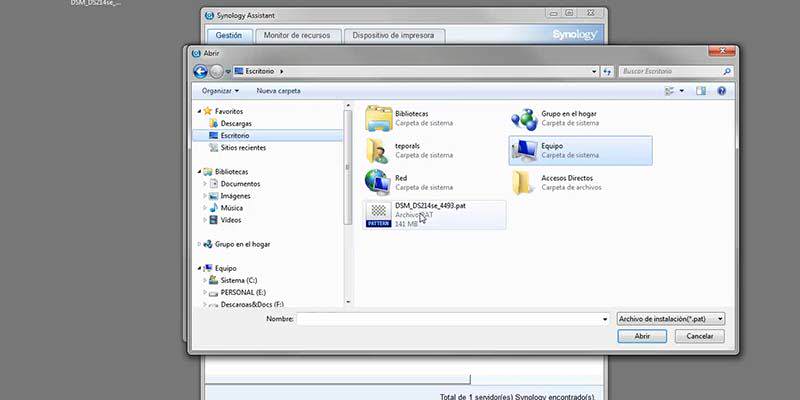Click the Cancelar button
Viewport: 800px width, 400px height.
(x=699, y=336)
